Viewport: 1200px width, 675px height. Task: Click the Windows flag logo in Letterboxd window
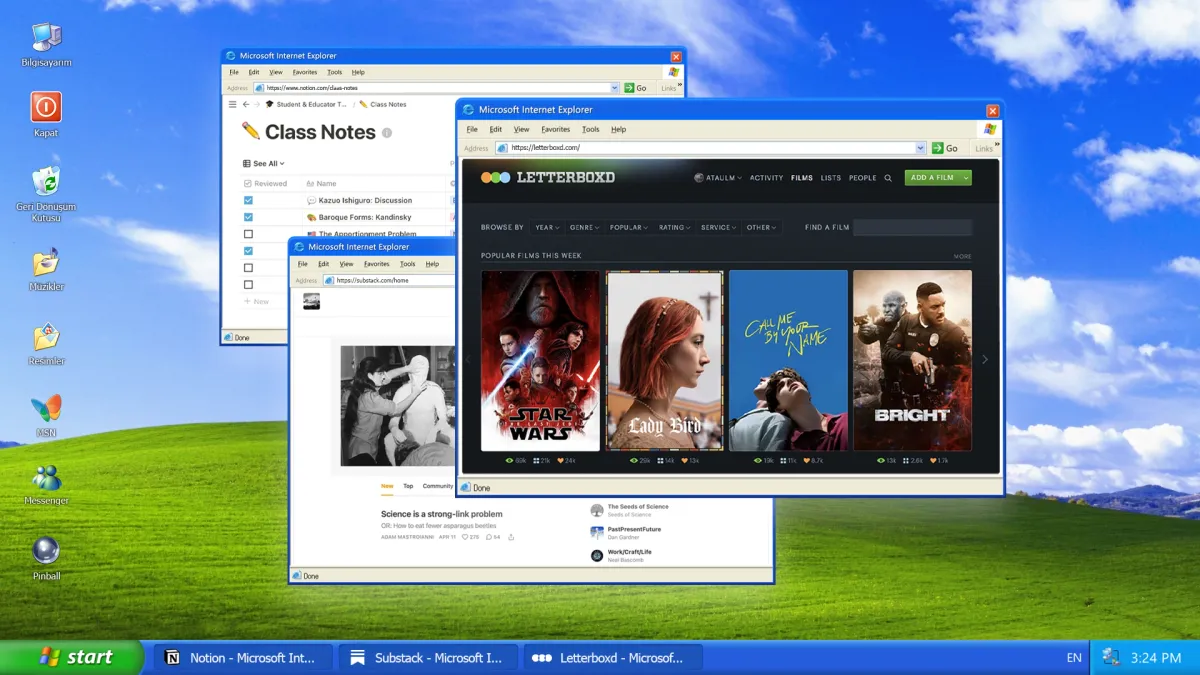pos(989,129)
